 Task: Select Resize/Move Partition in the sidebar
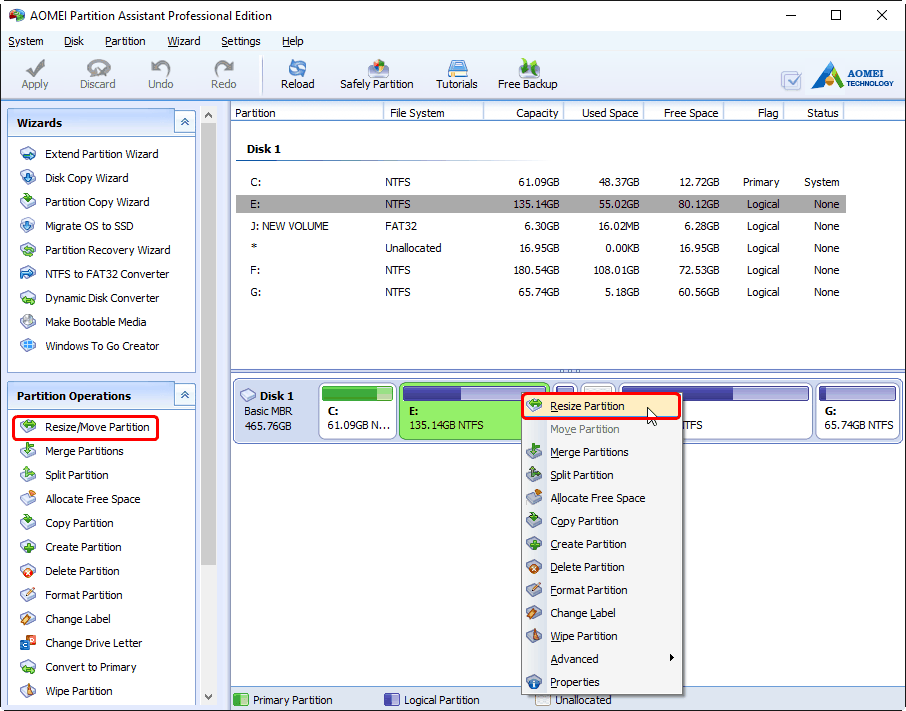point(86,427)
